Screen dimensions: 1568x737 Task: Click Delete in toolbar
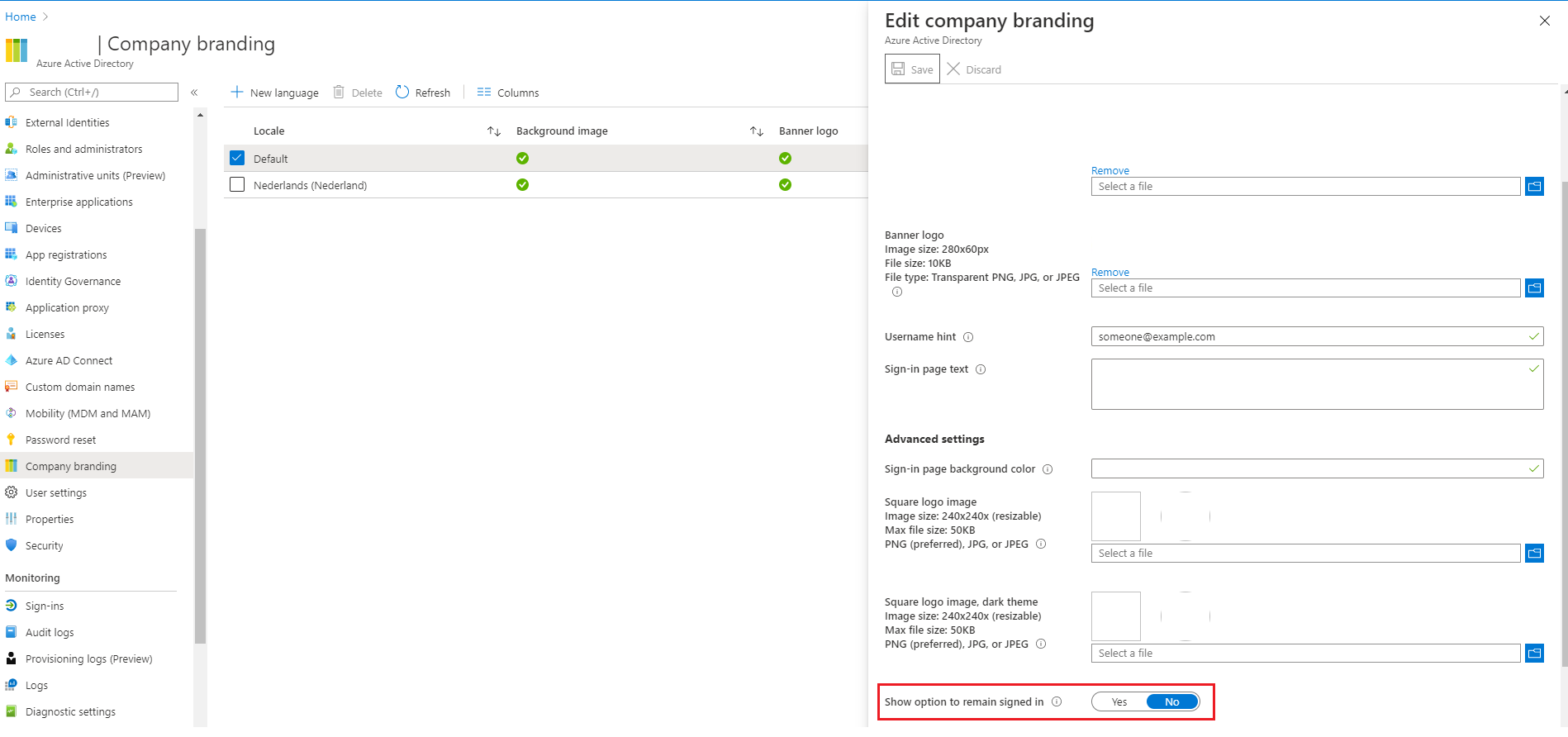click(x=358, y=93)
